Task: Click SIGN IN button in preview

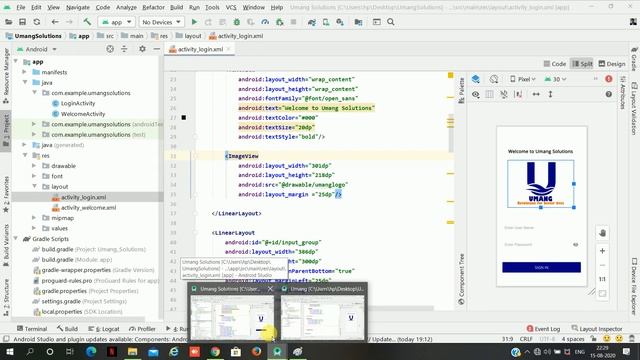Action: tap(541, 267)
